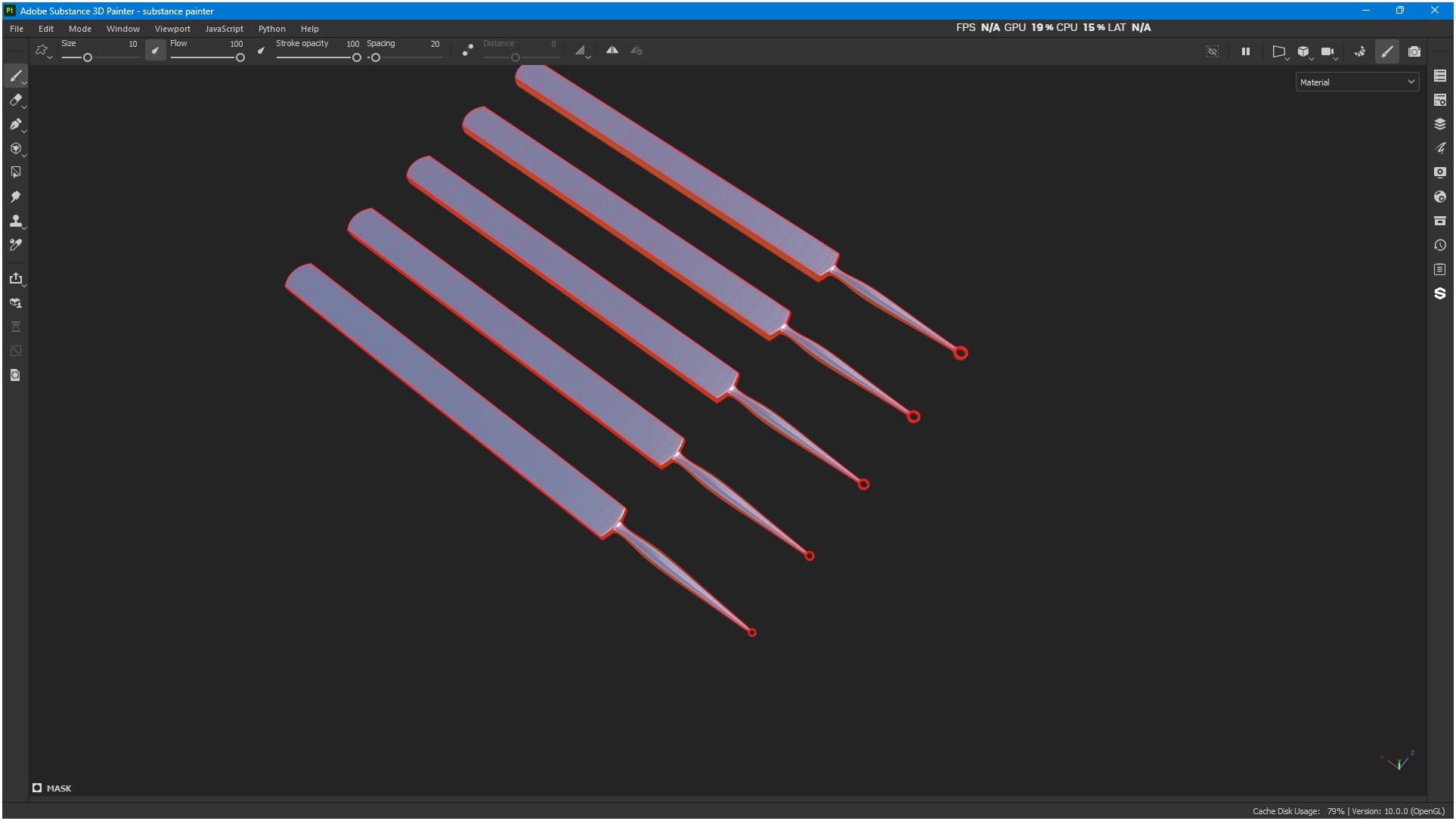1456x821 pixels.
Task: Open the Display settings panel icon
Action: (x=1439, y=172)
